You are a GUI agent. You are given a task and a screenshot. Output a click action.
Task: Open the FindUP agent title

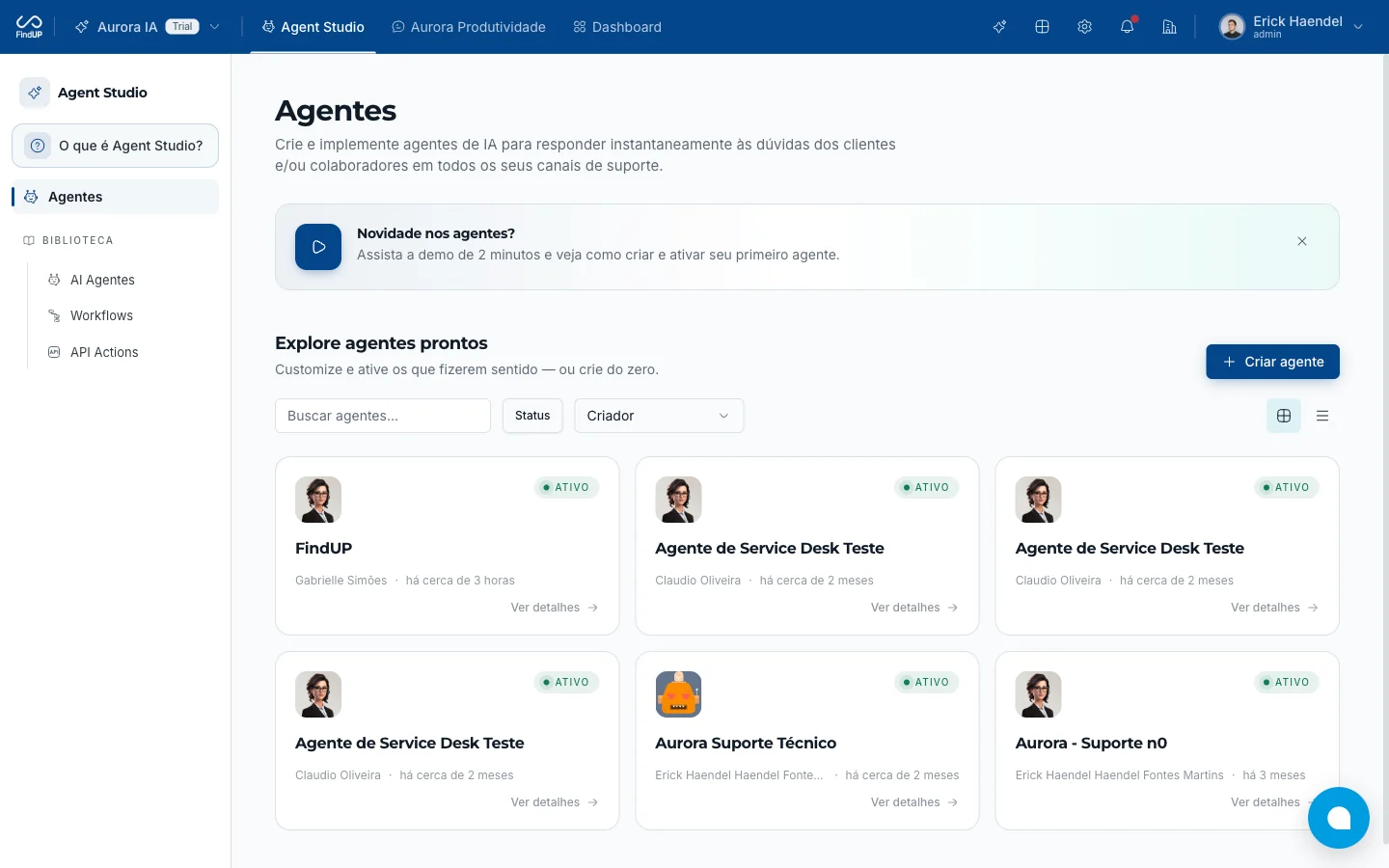click(323, 548)
